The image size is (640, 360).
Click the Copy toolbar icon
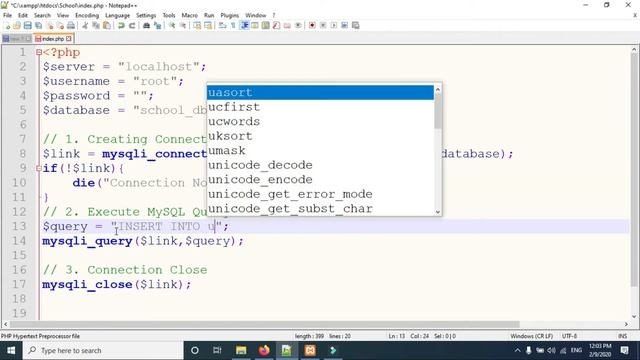coord(96,26)
